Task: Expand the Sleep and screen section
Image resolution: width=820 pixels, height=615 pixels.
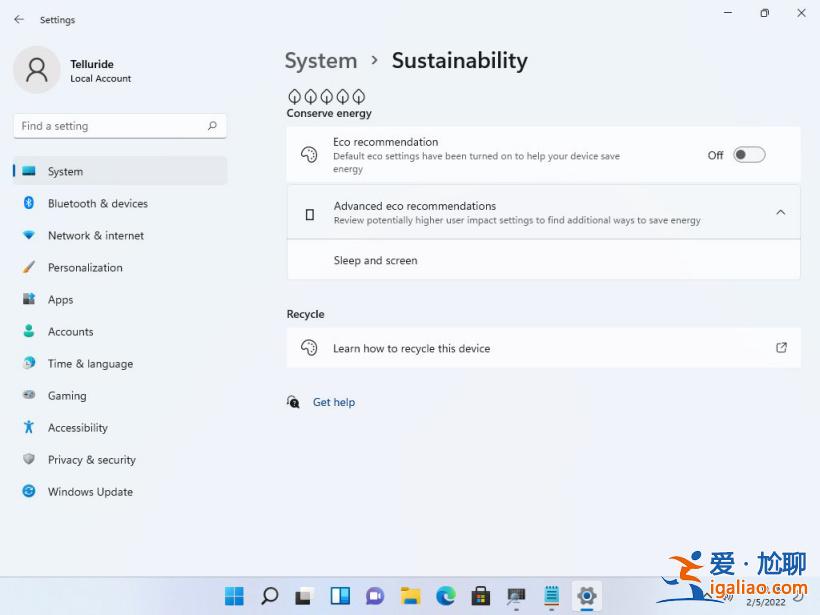Action: 543,260
